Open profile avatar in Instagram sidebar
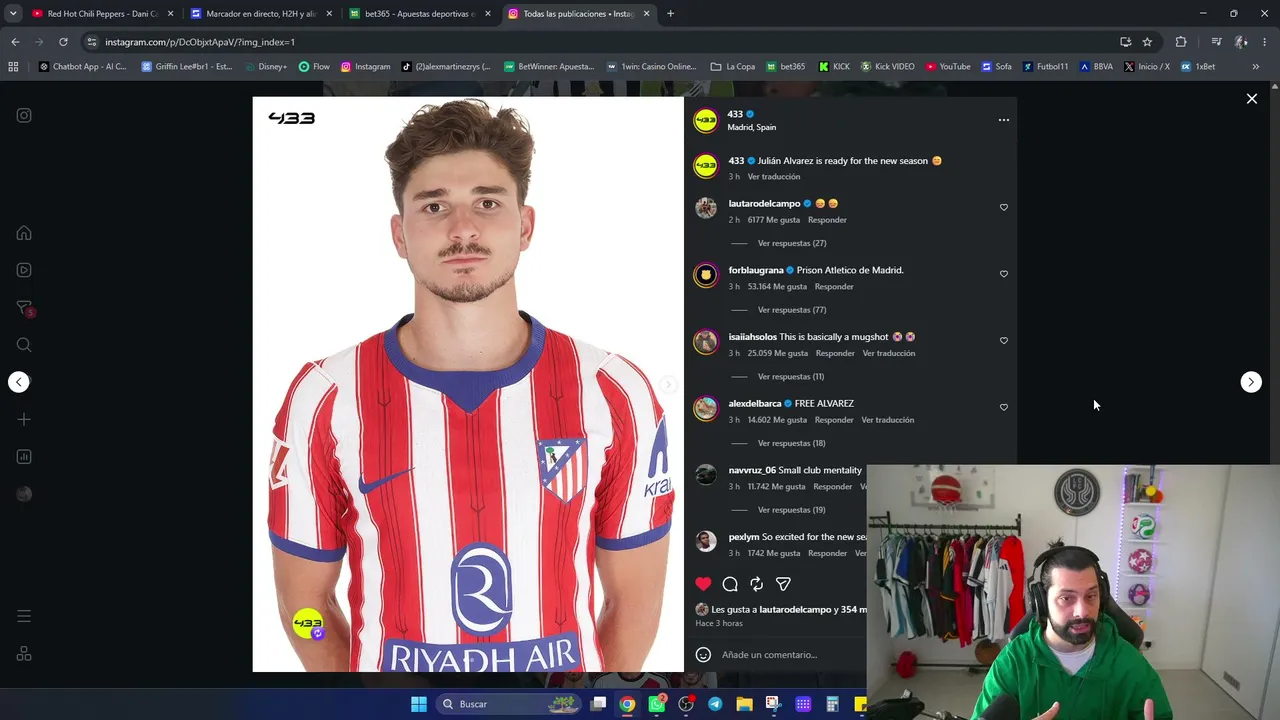Image resolution: width=1280 pixels, height=720 pixels. tap(24, 494)
